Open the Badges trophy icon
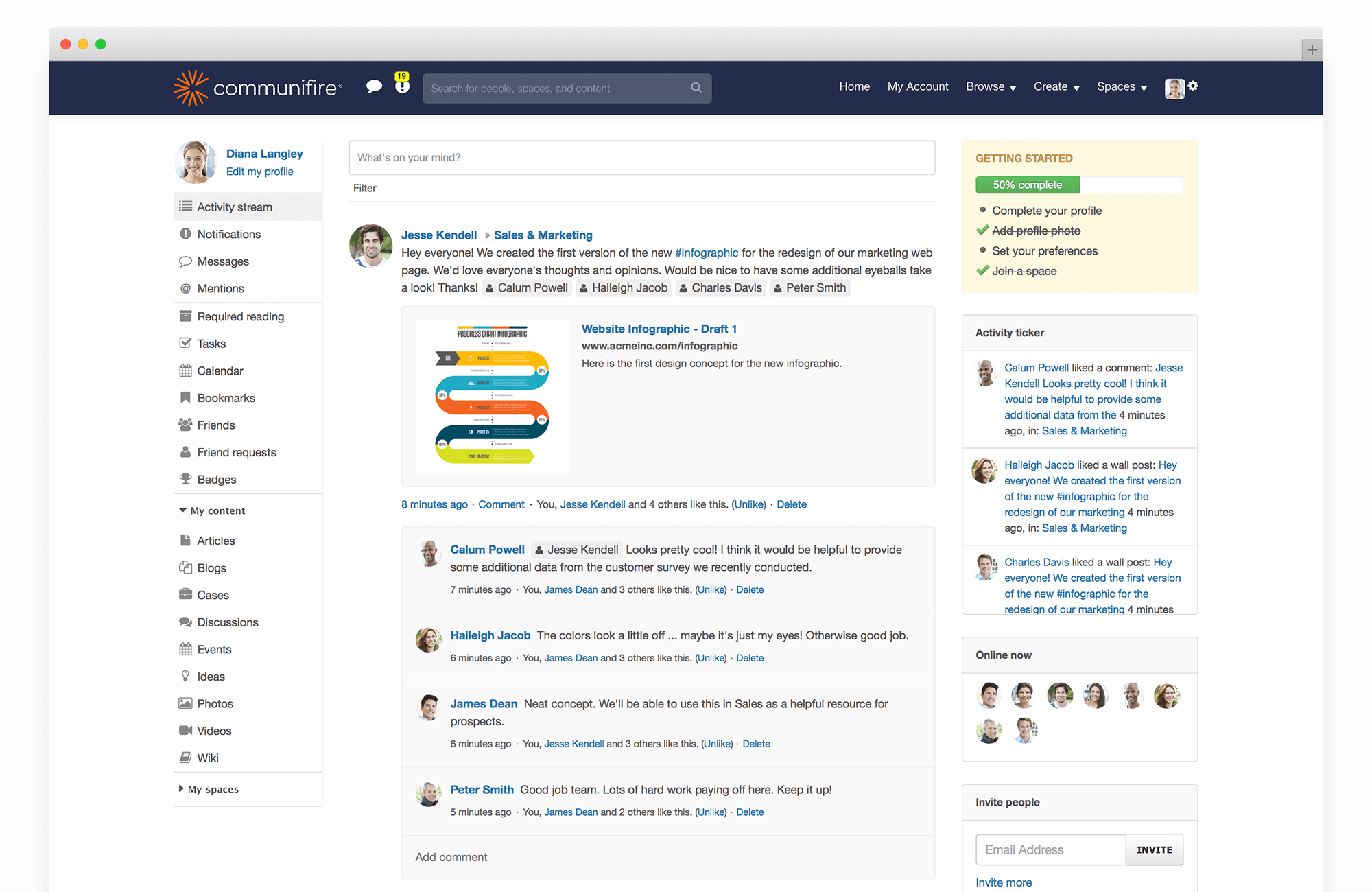The height and width of the screenshot is (892, 1372). (185, 479)
